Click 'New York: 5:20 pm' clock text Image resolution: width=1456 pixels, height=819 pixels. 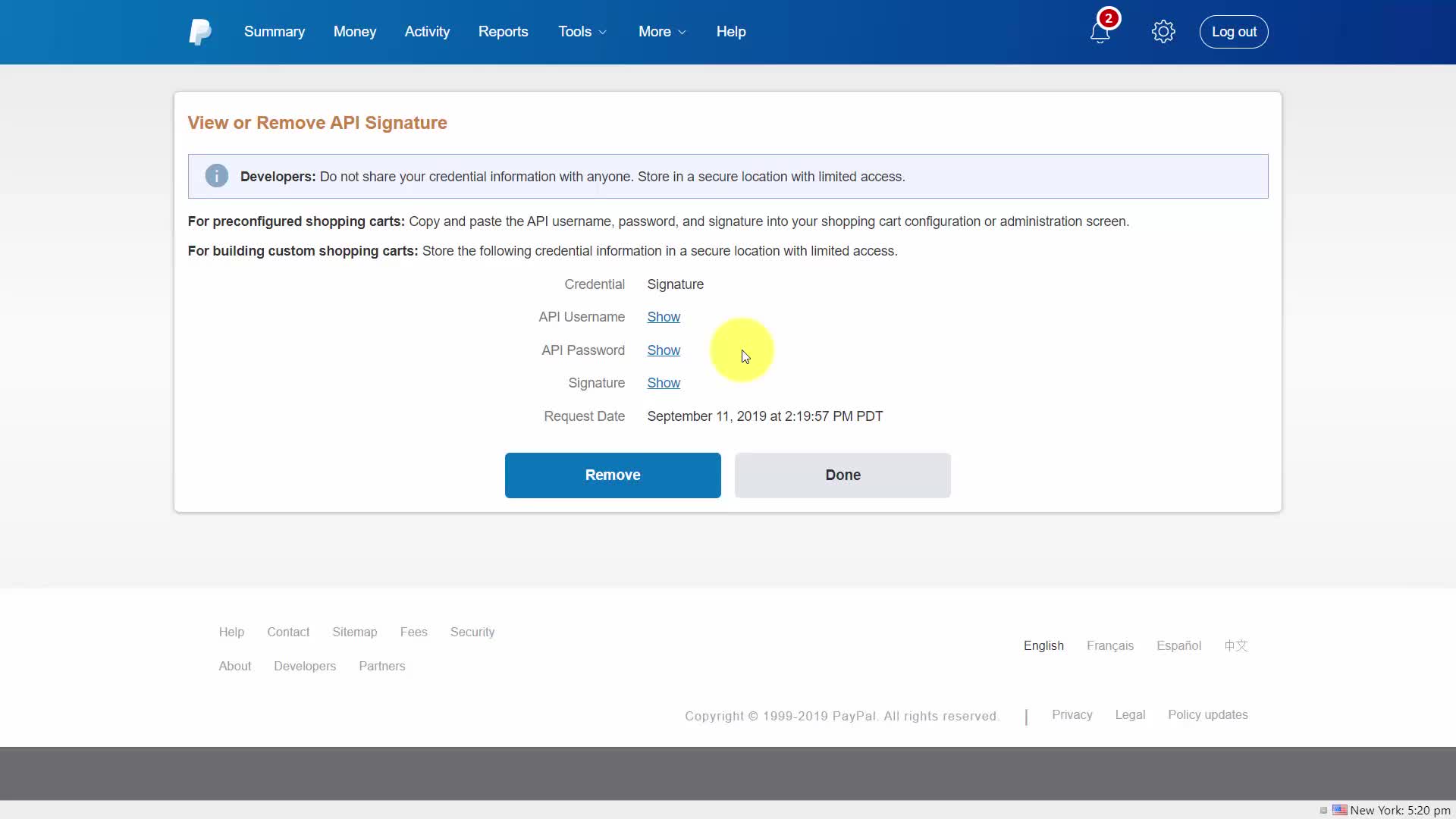click(x=1400, y=811)
